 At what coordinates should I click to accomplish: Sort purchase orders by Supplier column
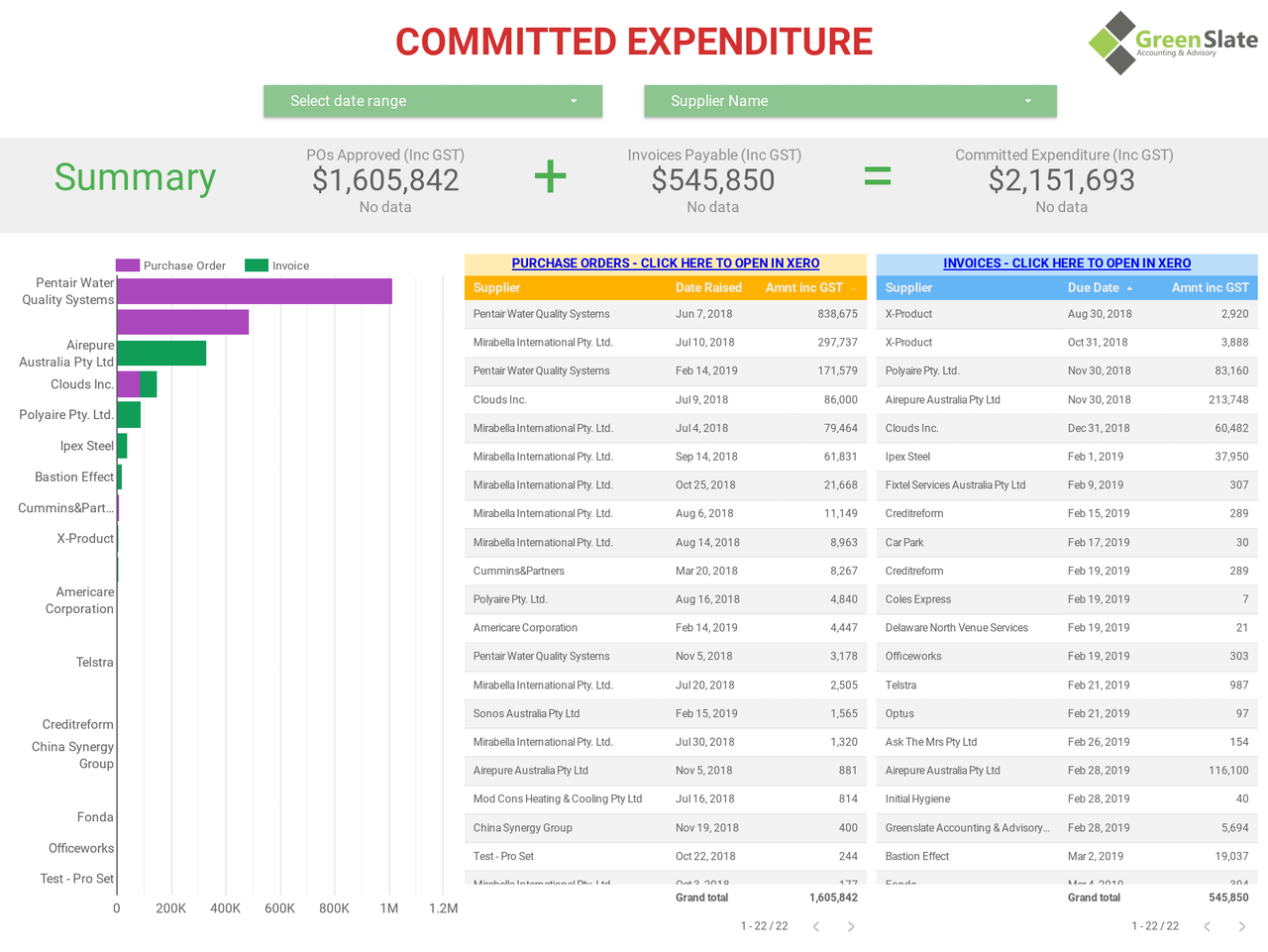(496, 287)
